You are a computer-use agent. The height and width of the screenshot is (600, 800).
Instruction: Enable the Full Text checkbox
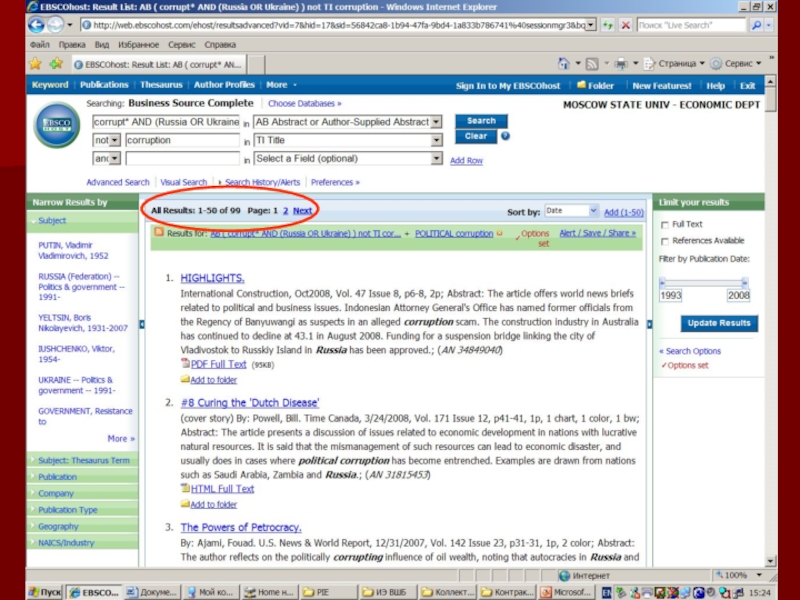point(664,224)
